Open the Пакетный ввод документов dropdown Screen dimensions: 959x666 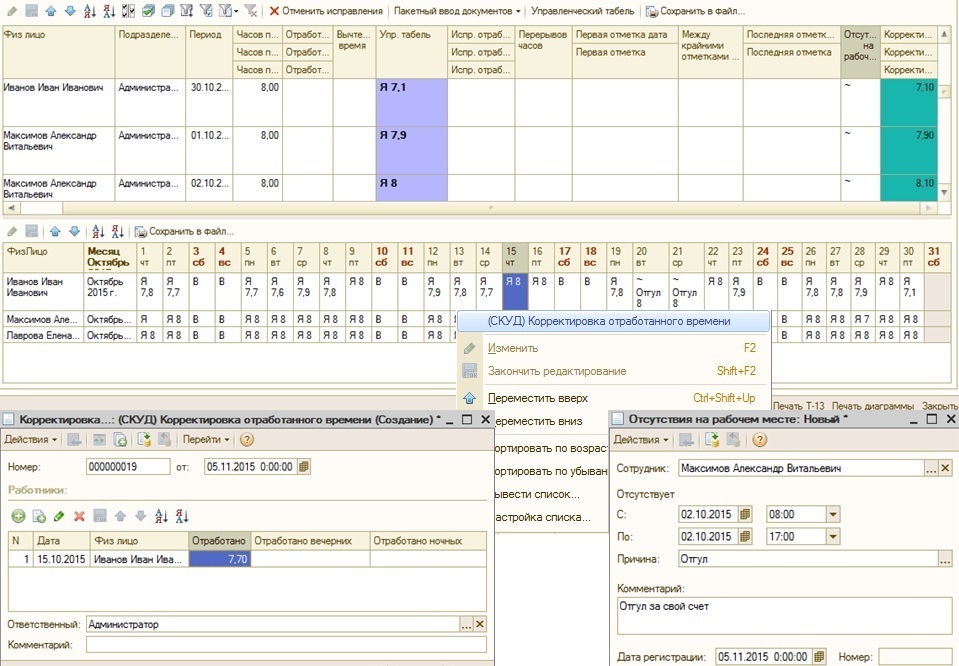[458, 11]
